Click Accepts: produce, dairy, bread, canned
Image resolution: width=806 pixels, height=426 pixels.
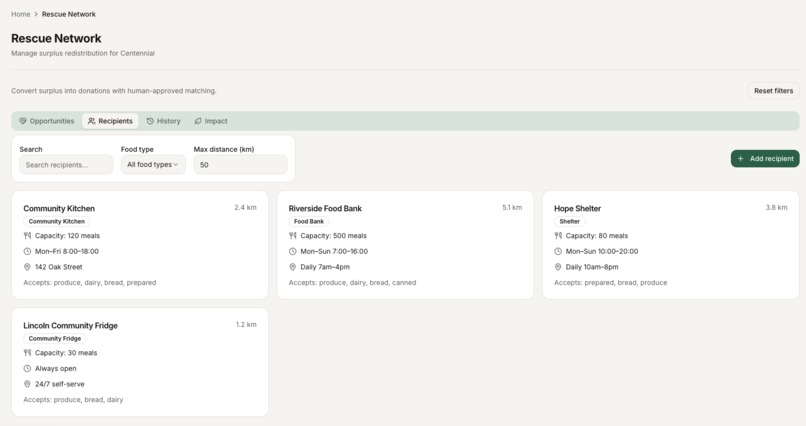352,283
